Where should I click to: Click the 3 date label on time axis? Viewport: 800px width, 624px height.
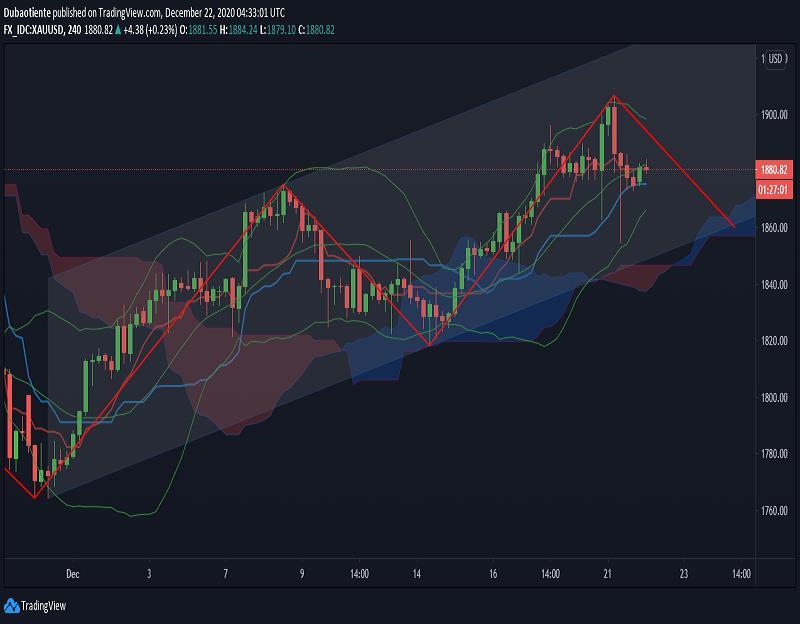tap(149, 574)
